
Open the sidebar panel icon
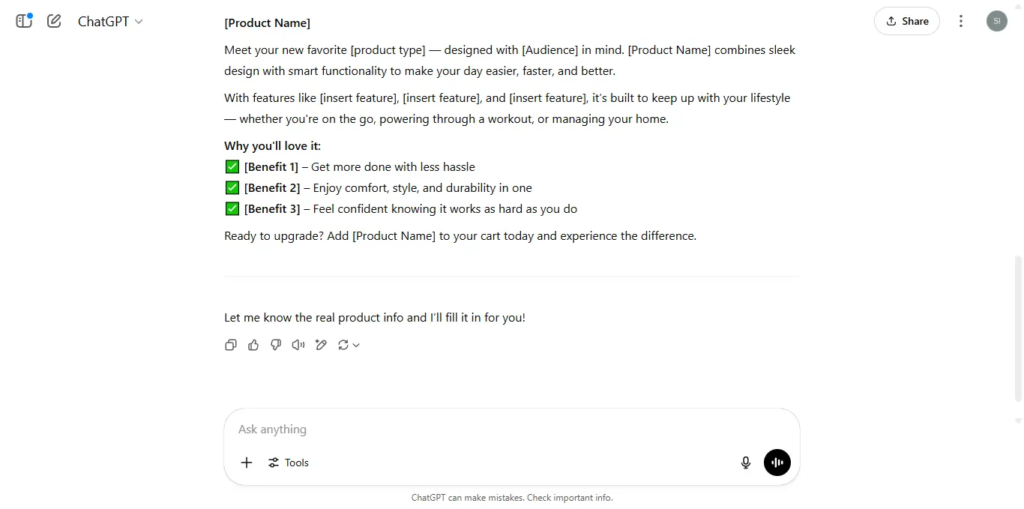[x=24, y=21]
